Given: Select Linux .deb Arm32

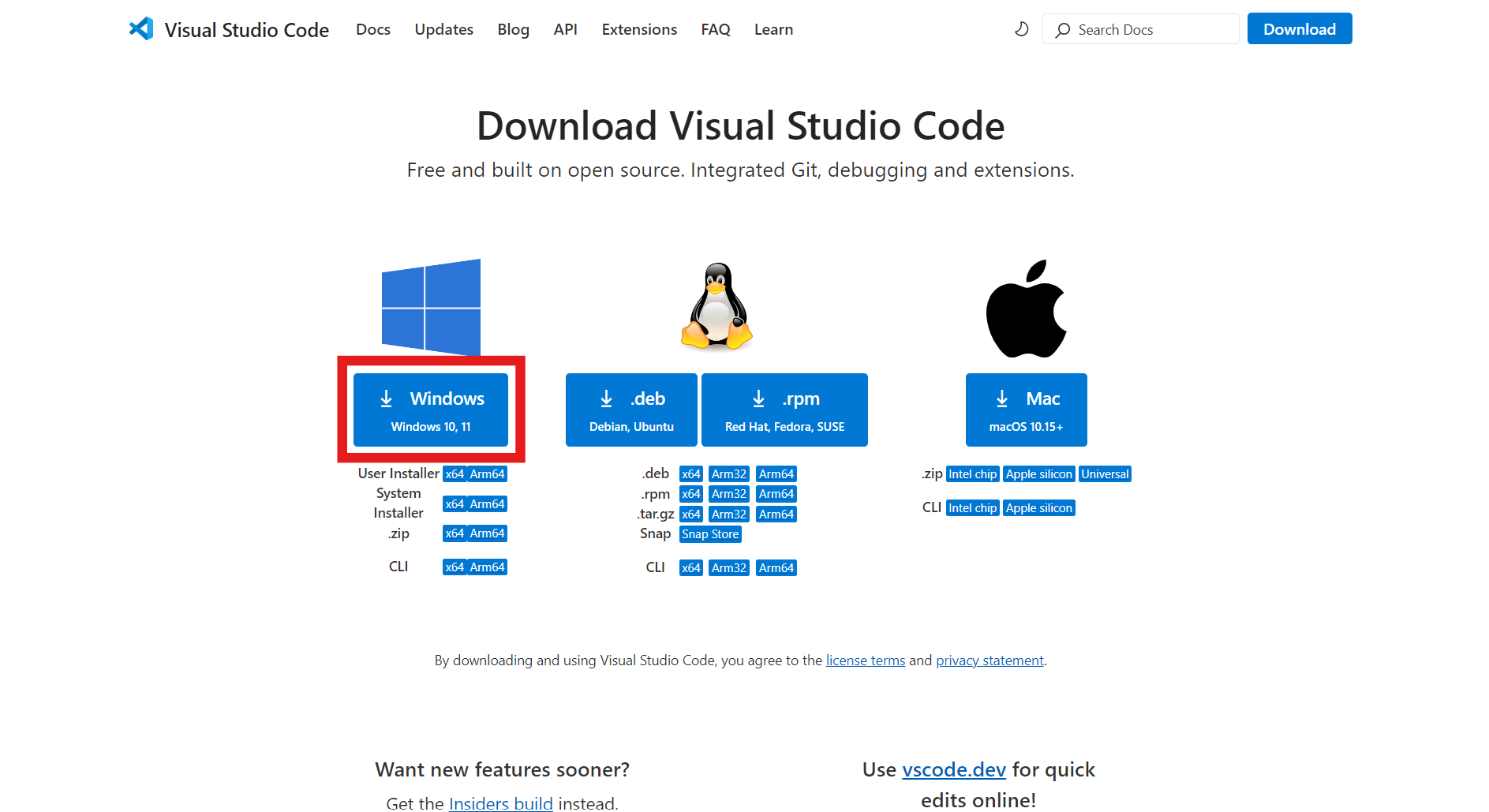Looking at the screenshot, I should (729, 474).
